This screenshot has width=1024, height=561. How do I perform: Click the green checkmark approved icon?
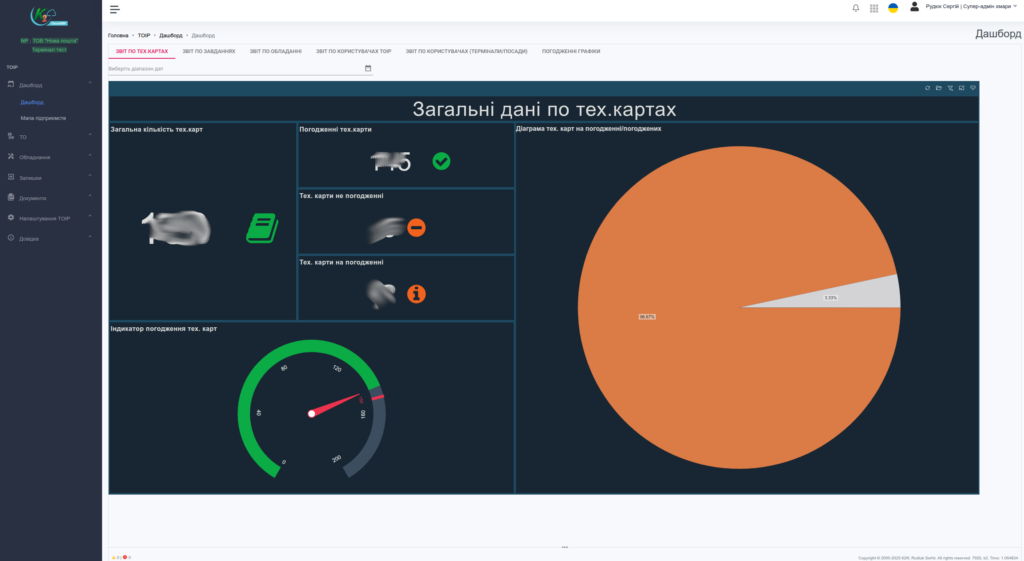[x=441, y=161]
